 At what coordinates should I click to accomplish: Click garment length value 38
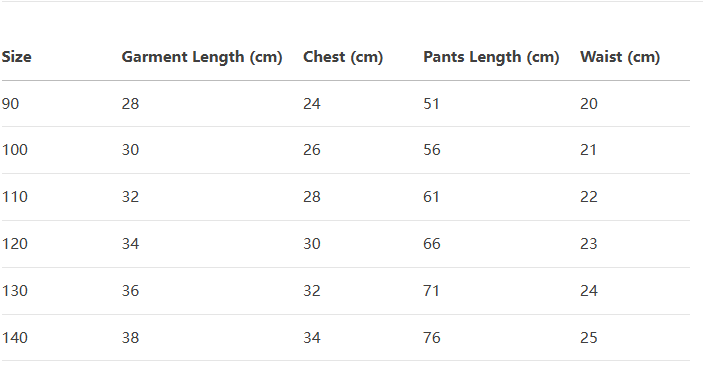[x=130, y=338]
